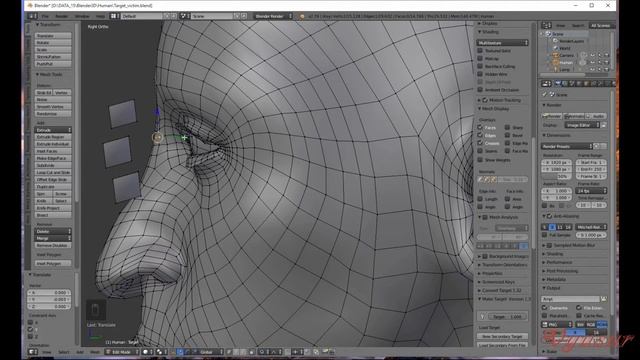Click the Rotate button in Transform panel
Image resolution: width=640 pixels, height=360 pixels.
coord(53,43)
